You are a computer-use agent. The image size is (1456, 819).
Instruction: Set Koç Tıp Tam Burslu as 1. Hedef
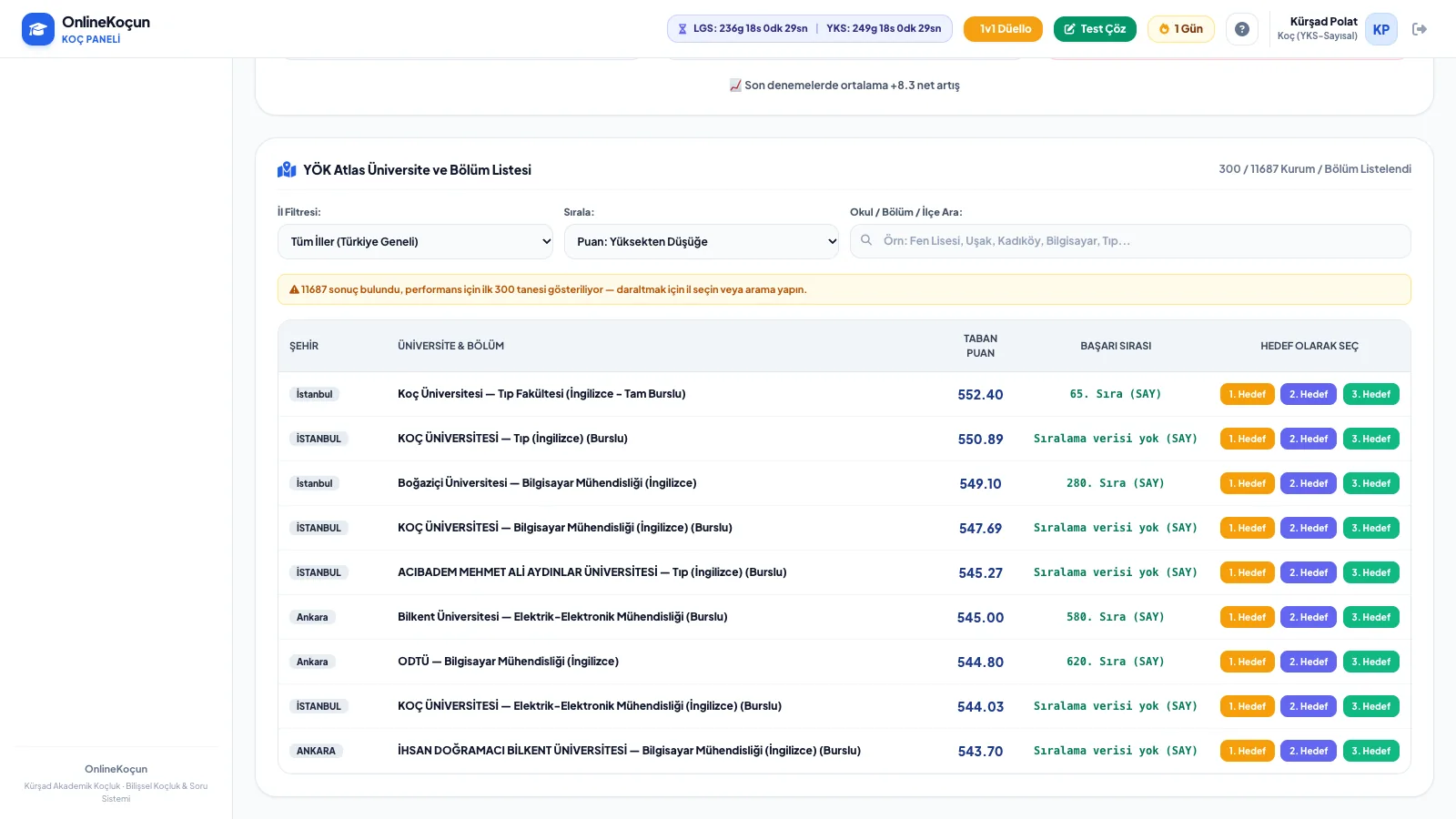pos(1247,394)
